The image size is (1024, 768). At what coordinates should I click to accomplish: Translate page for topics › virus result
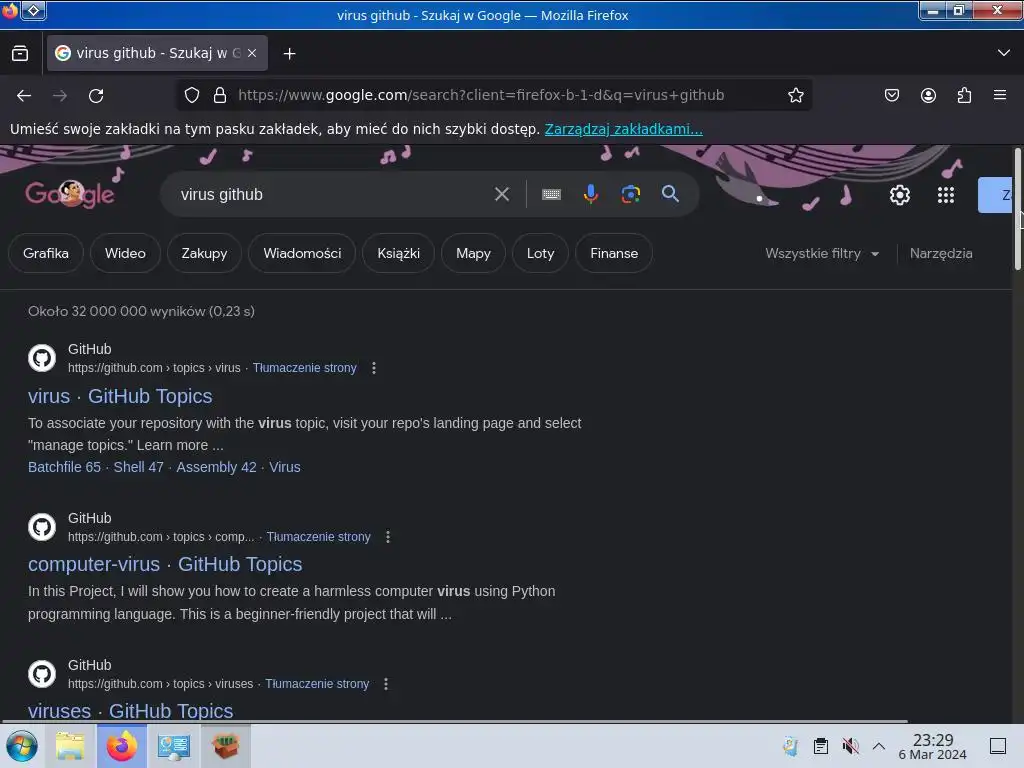[305, 368]
